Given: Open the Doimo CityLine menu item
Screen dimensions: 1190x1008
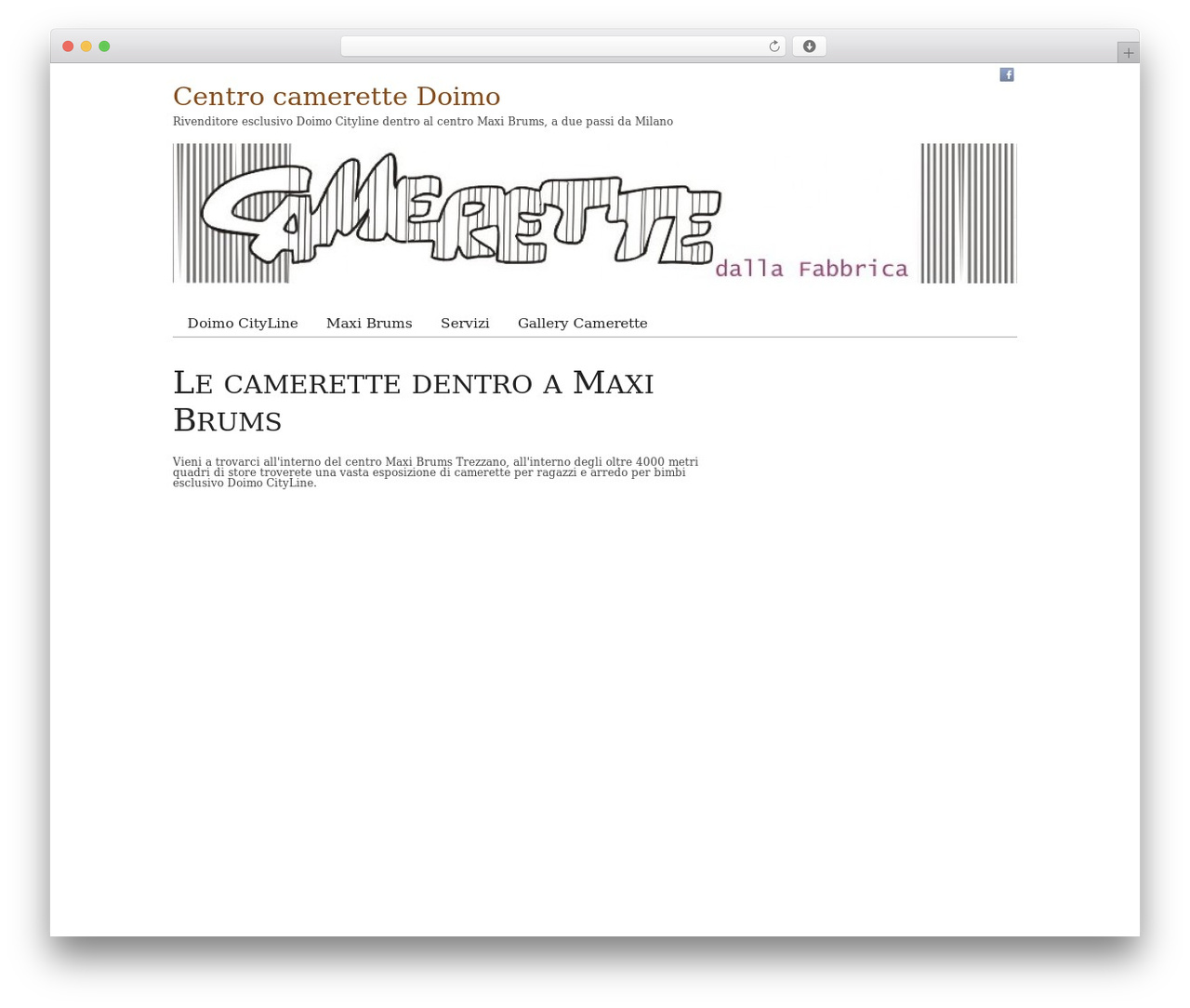Looking at the screenshot, I should 243,324.
